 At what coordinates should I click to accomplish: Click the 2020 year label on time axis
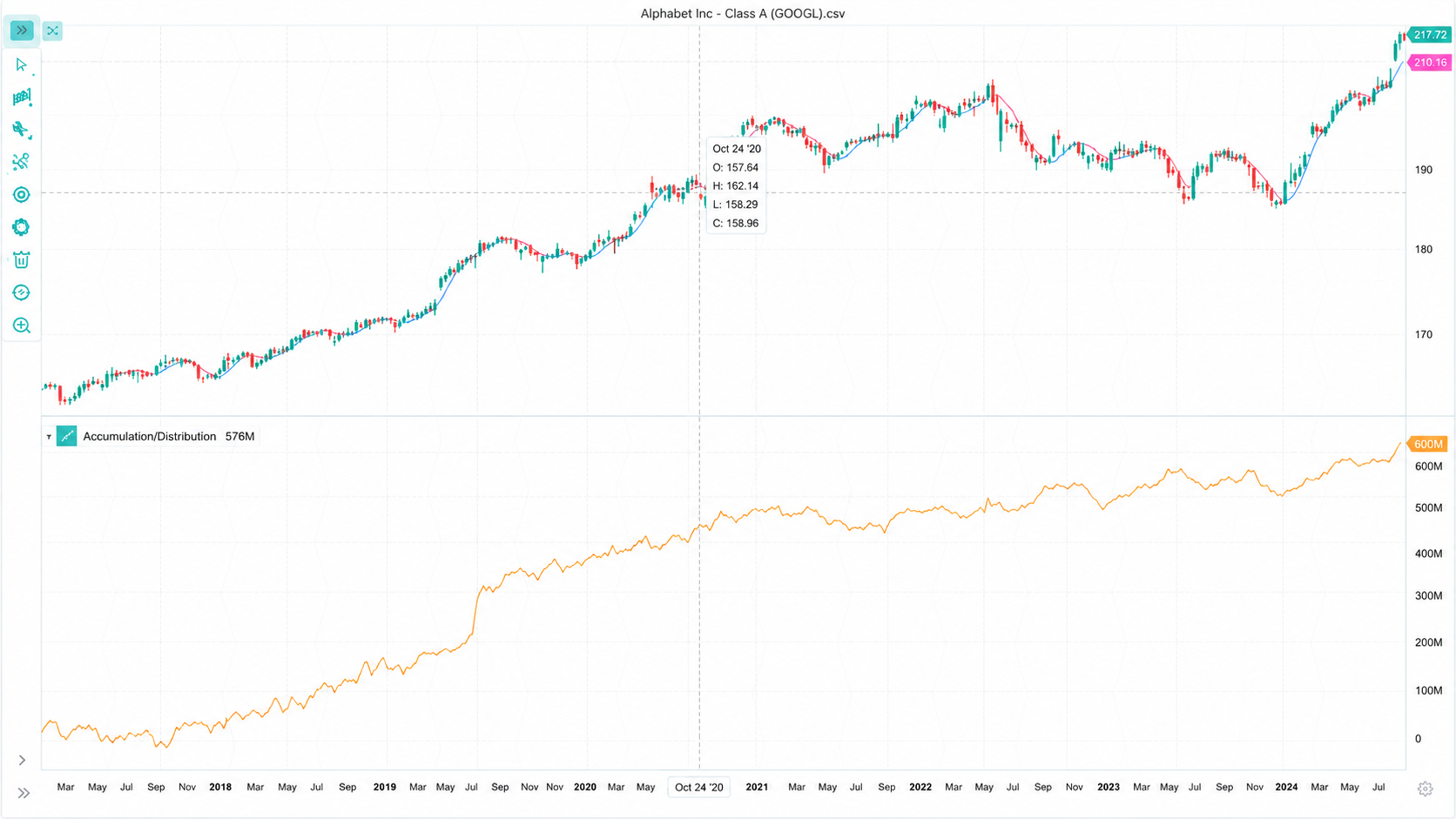[585, 787]
